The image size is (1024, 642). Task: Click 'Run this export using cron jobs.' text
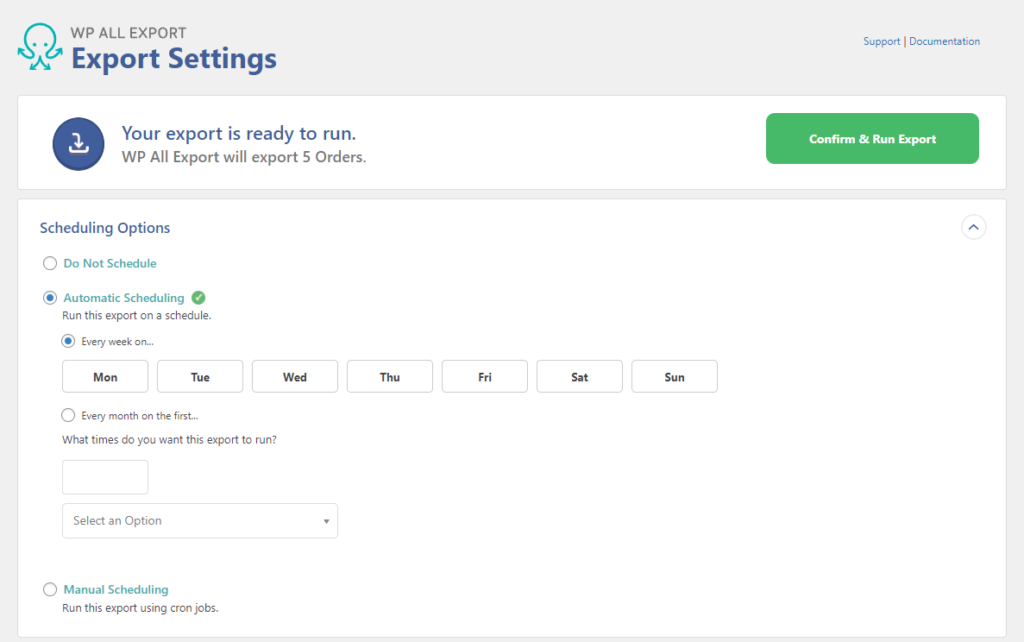click(x=140, y=608)
